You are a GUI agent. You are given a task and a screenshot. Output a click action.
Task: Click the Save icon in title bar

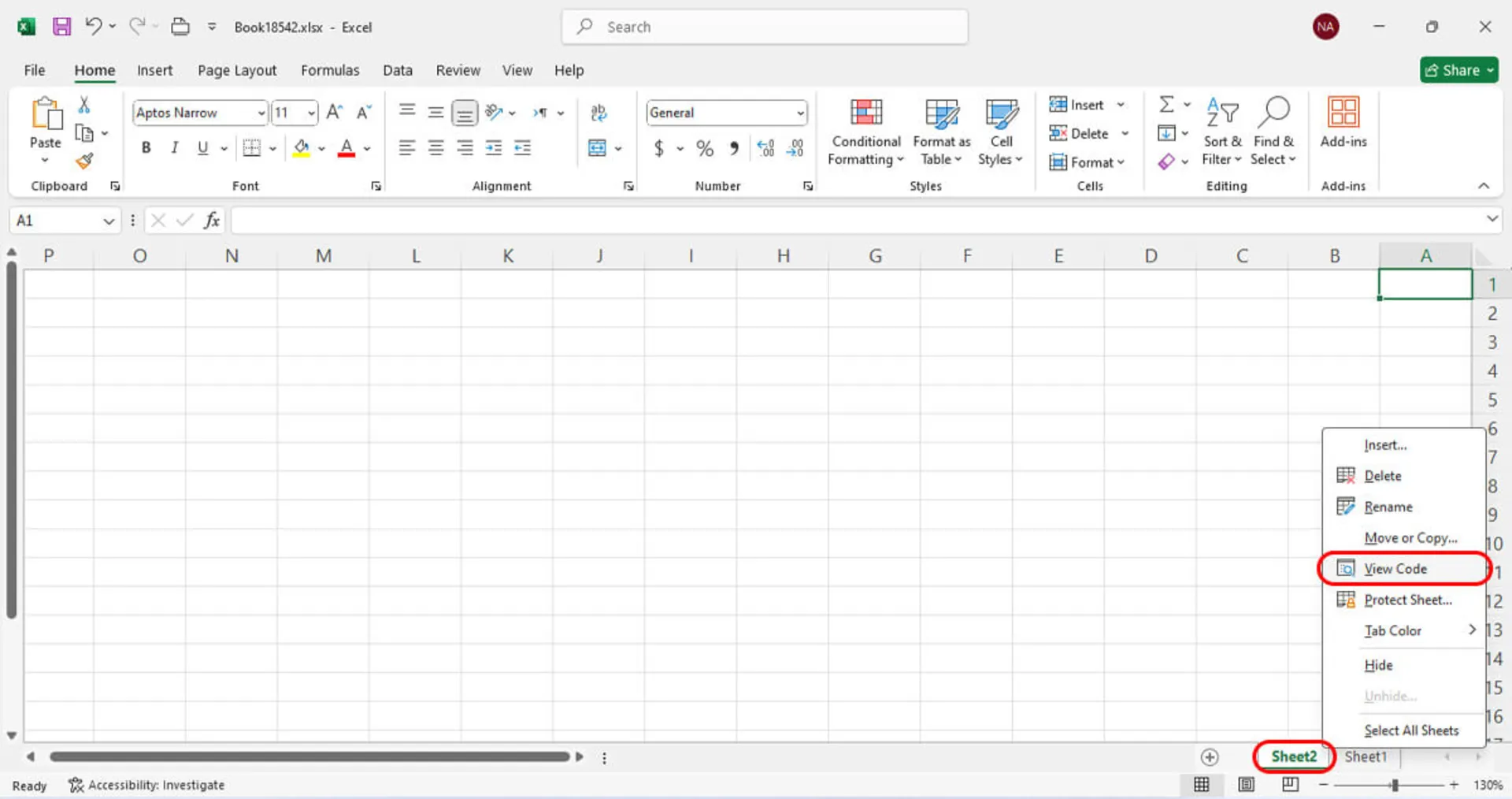coord(61,27)
